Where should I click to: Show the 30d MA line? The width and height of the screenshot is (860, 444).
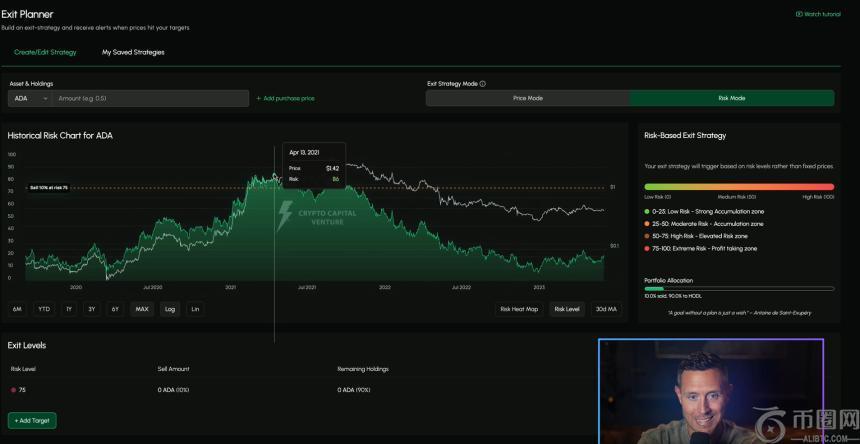[605, 309]
